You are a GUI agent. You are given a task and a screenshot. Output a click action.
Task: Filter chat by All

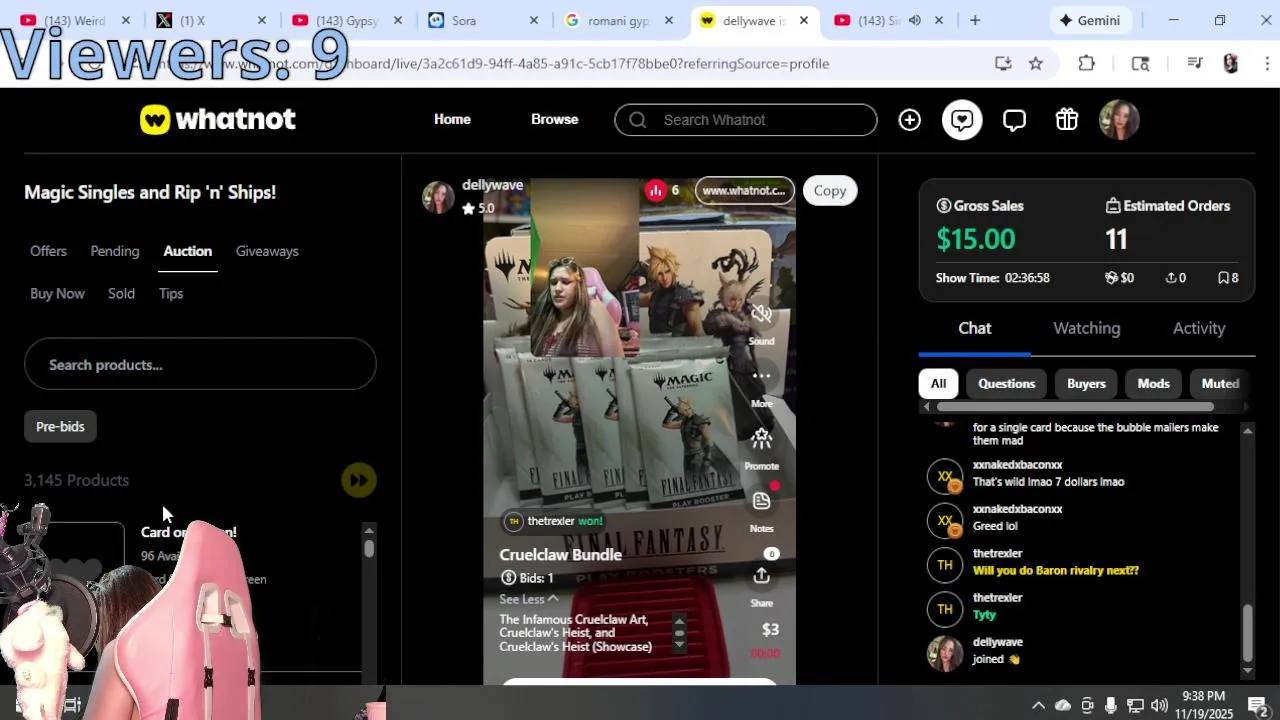click(x=938, y=383)
